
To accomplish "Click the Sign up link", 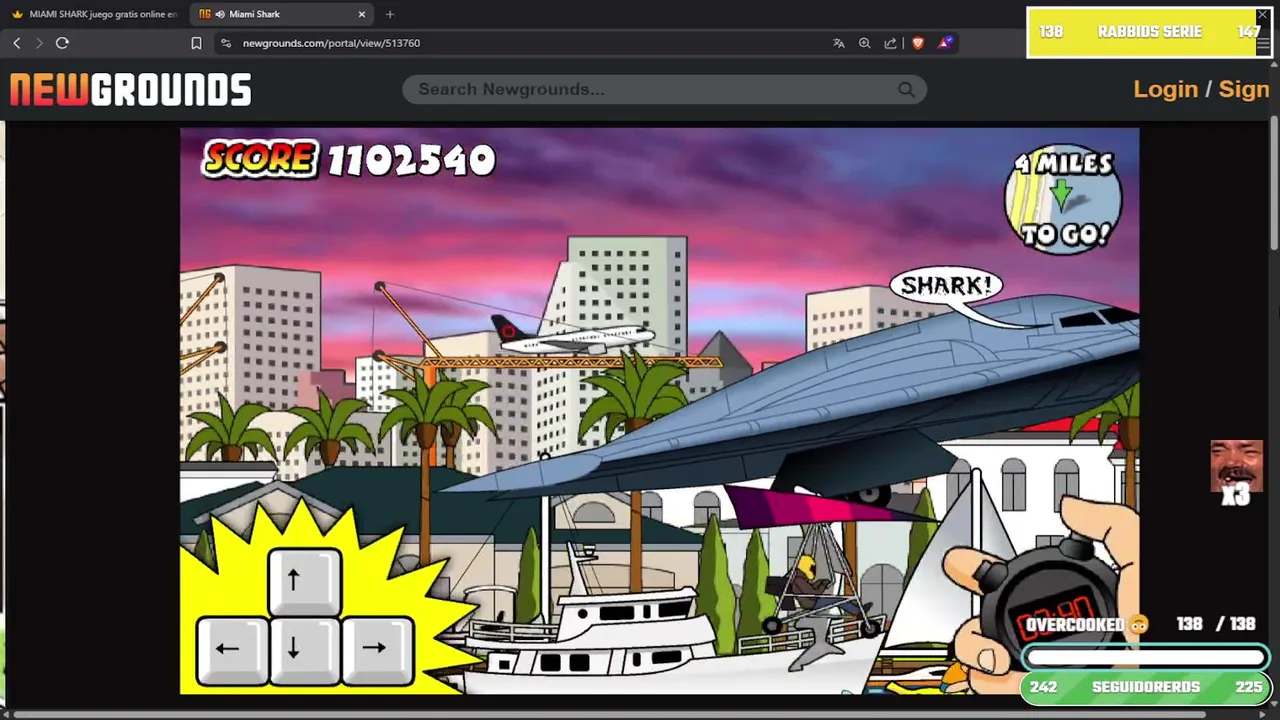I will (1244, 89).
